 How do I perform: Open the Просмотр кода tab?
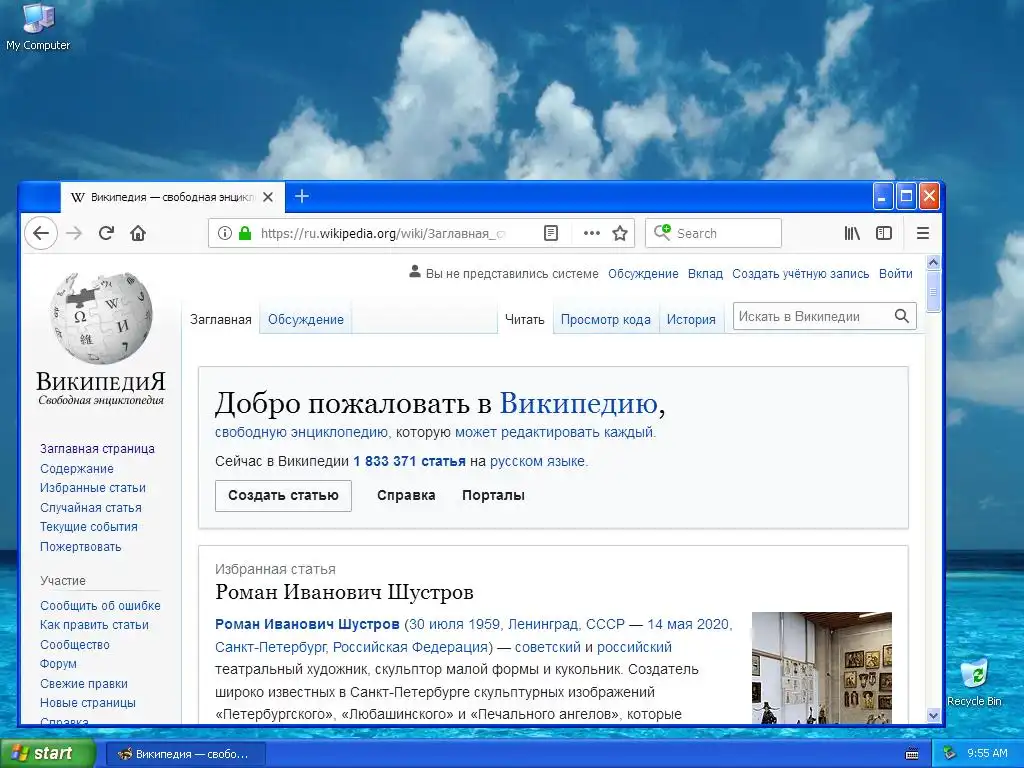pyautogui.click(x=605, y=319)
